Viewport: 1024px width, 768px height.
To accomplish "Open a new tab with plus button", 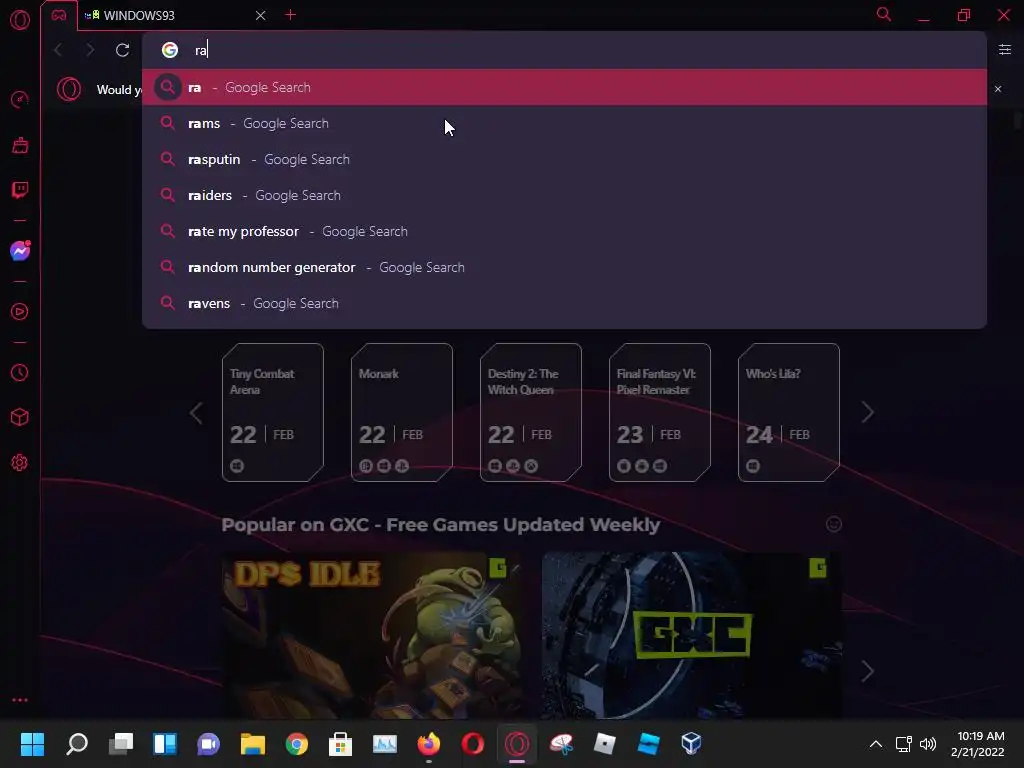I will pos(291,15).
